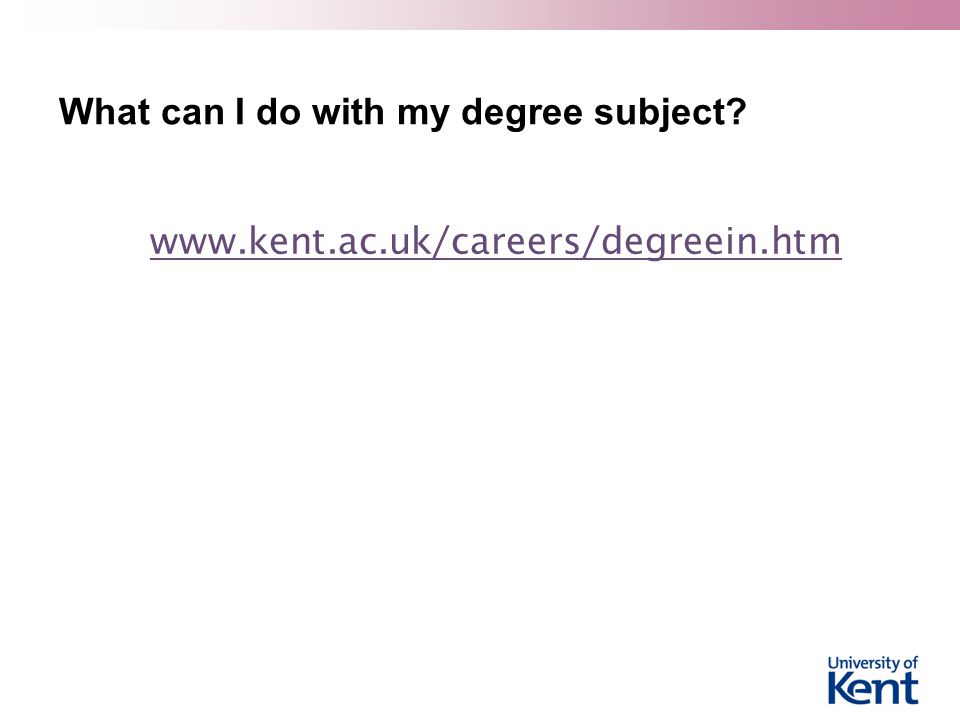
Task: Click the question mark ending the title
Action: tap(737, 111)
